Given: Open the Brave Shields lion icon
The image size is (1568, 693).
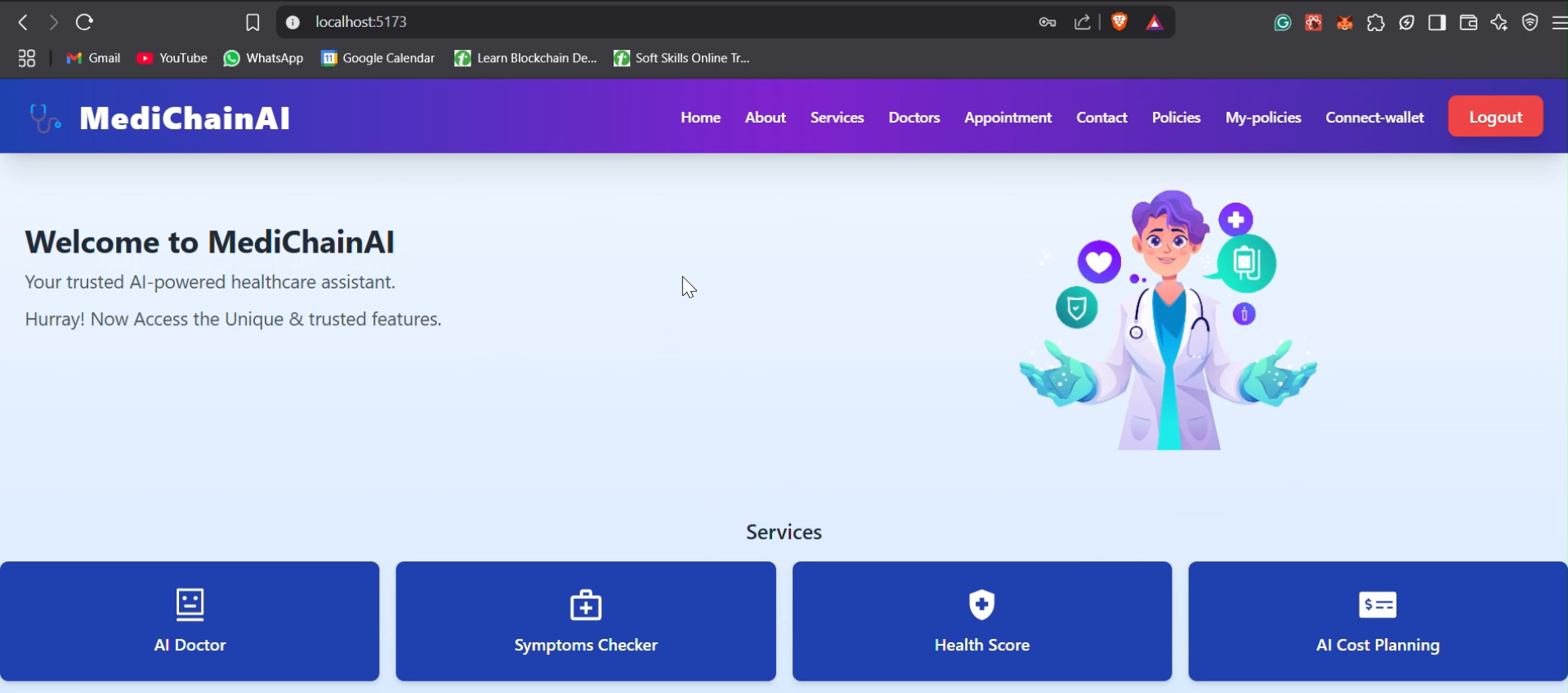Looking at the screenshot, I should pos(1119,22).
